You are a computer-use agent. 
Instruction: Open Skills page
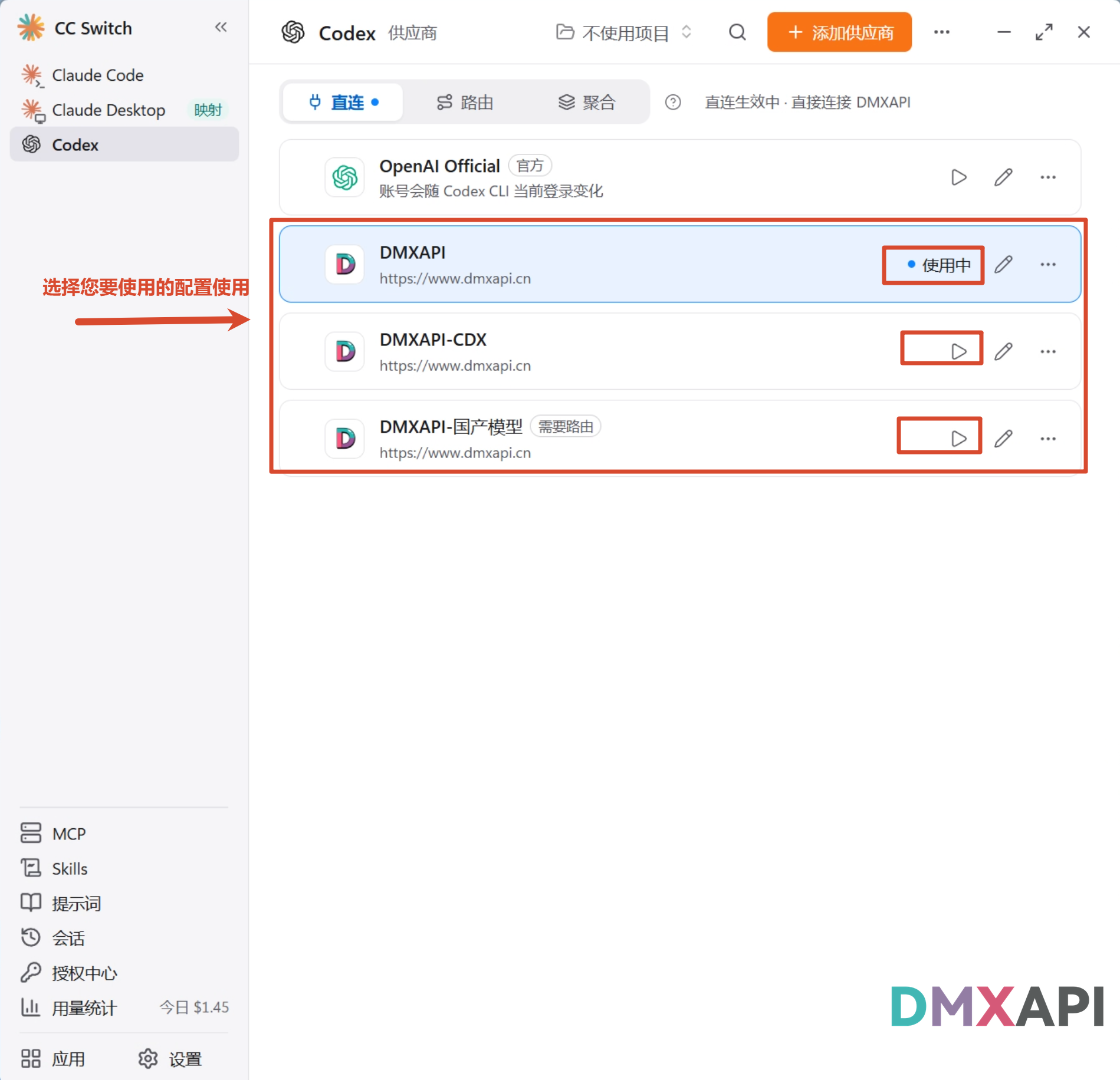pos(124,868)
